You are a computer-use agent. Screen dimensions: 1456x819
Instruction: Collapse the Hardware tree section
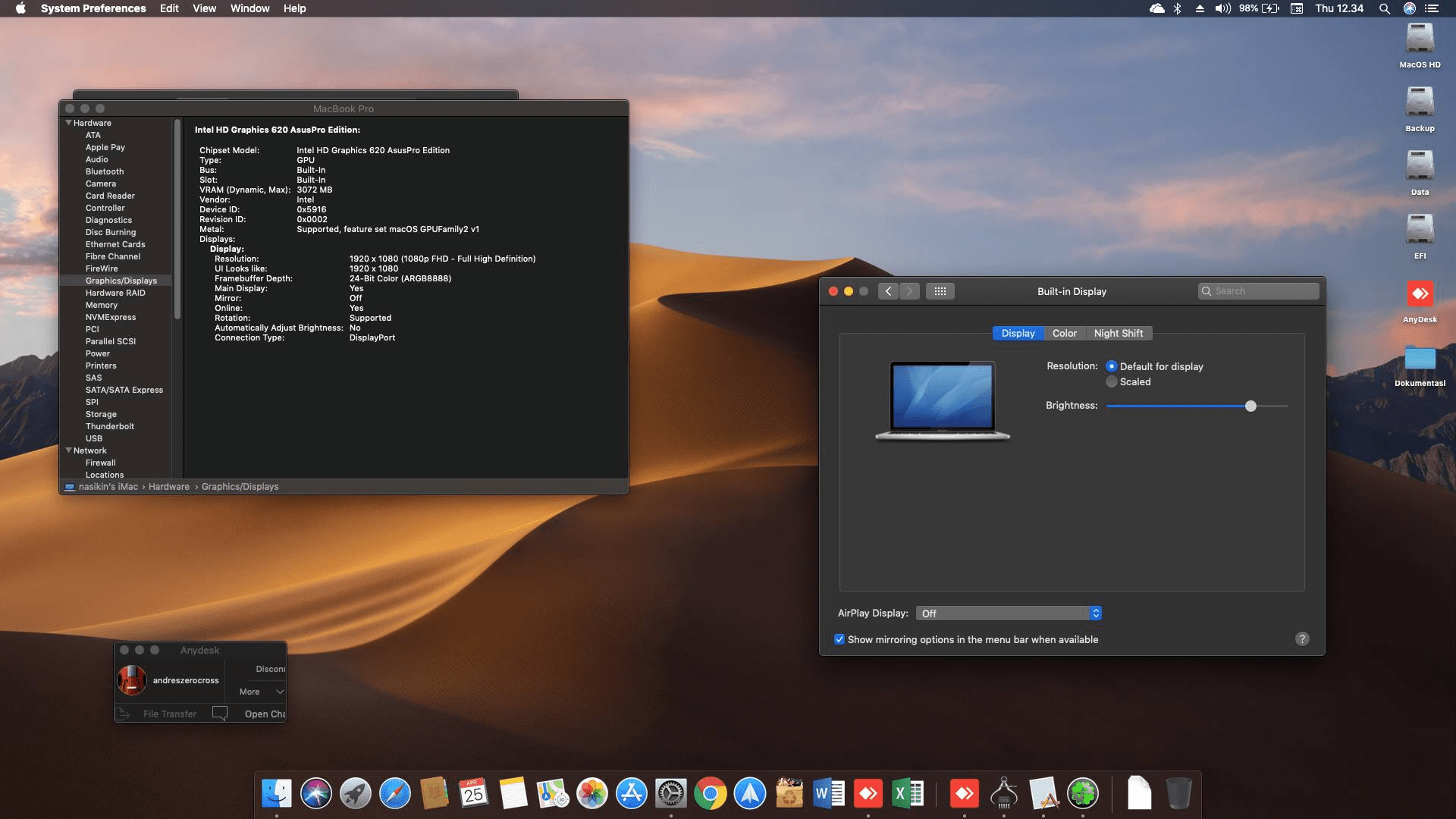pyautogui.click(x=69, y=123)
